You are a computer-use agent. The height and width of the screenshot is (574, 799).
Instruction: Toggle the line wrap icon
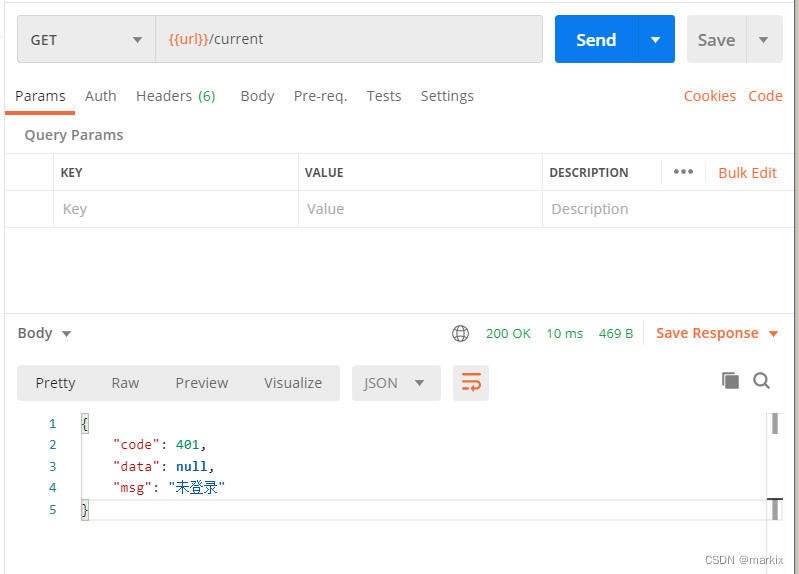(471, 383)
